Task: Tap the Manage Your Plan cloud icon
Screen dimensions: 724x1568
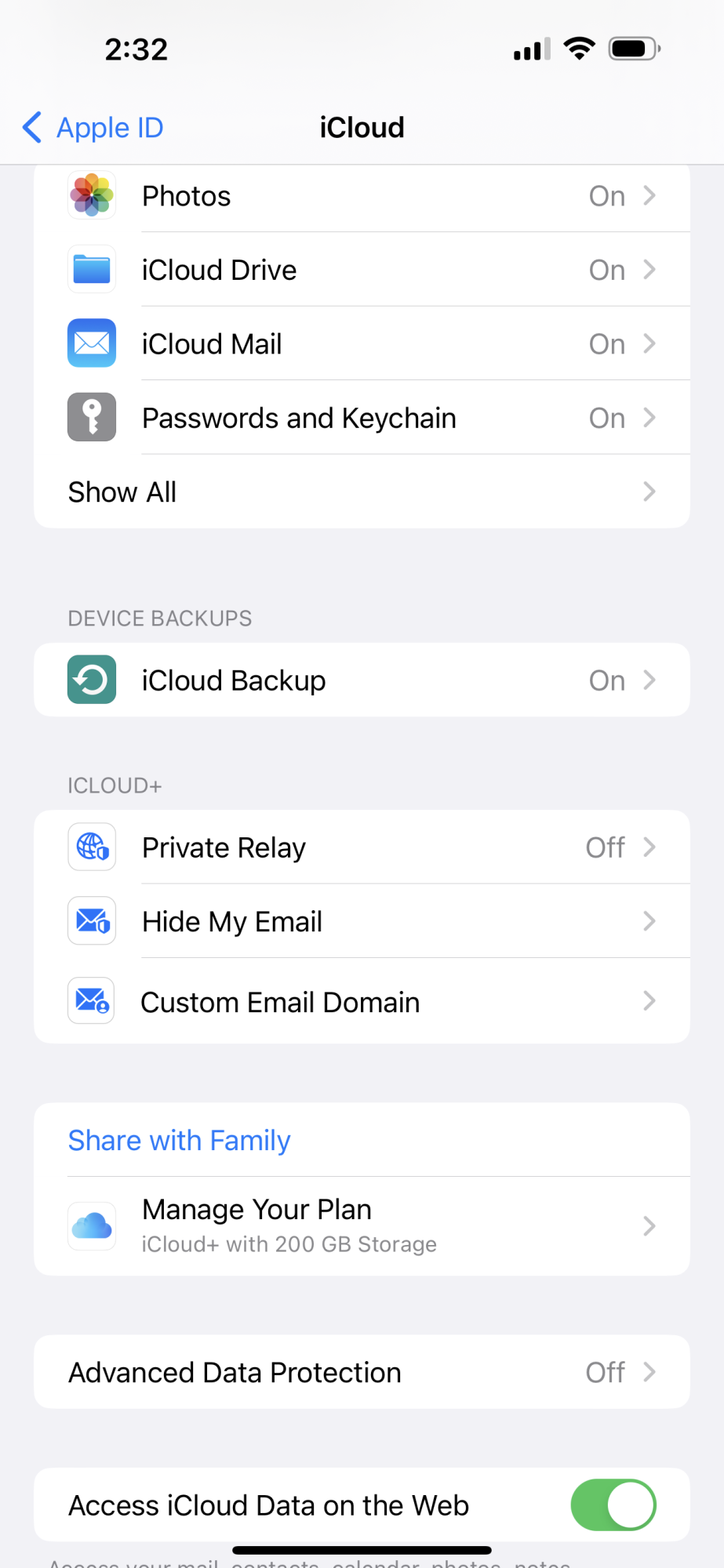Action: tap(92, 1225)
